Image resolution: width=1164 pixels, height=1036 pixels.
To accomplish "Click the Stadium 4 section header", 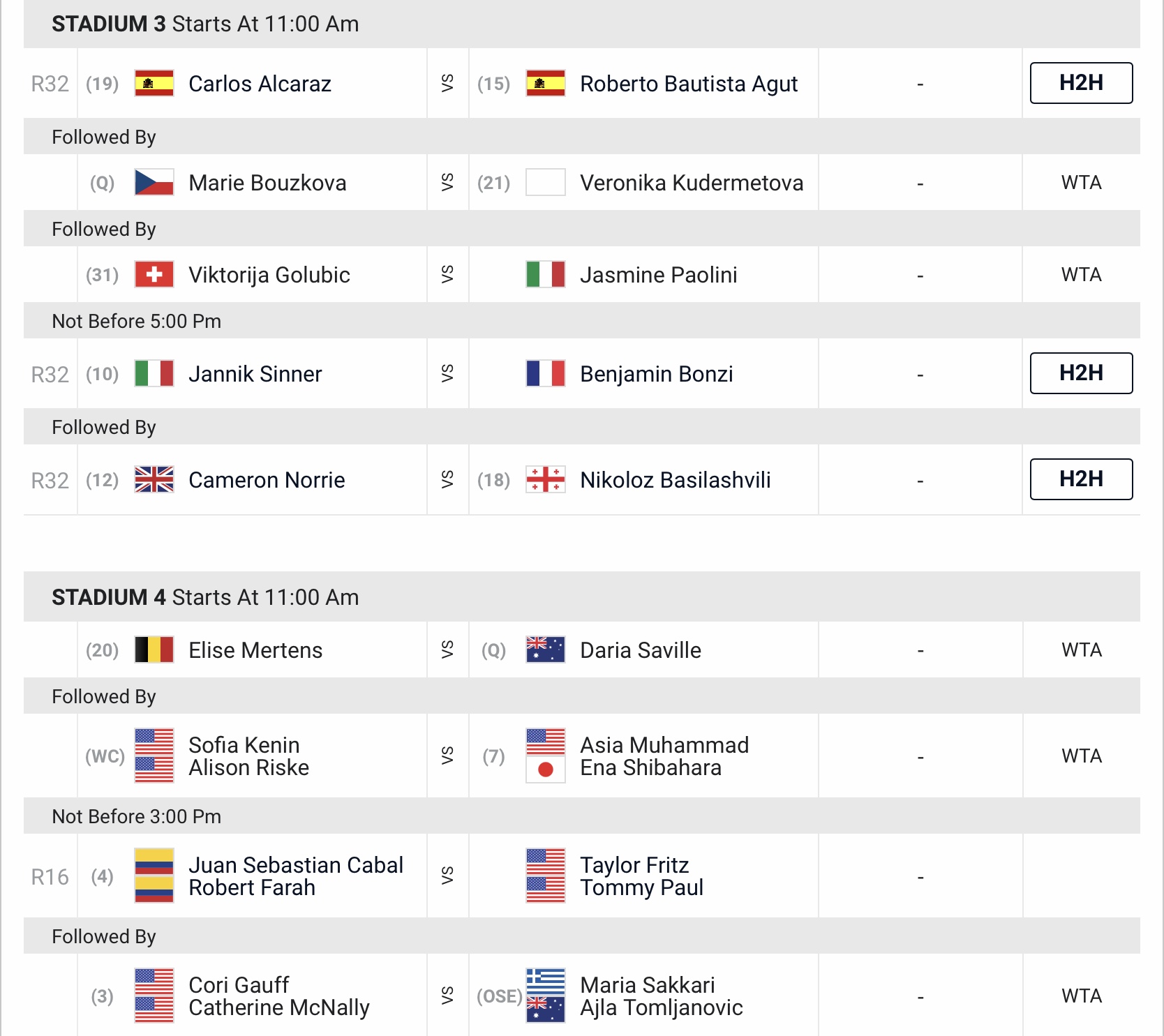I will (x=582, y=597).
